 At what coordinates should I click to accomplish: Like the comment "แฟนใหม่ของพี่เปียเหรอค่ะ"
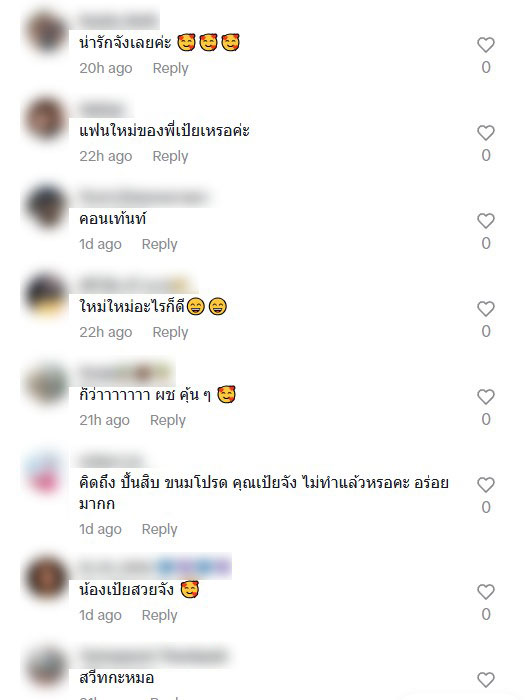[486, 133]
